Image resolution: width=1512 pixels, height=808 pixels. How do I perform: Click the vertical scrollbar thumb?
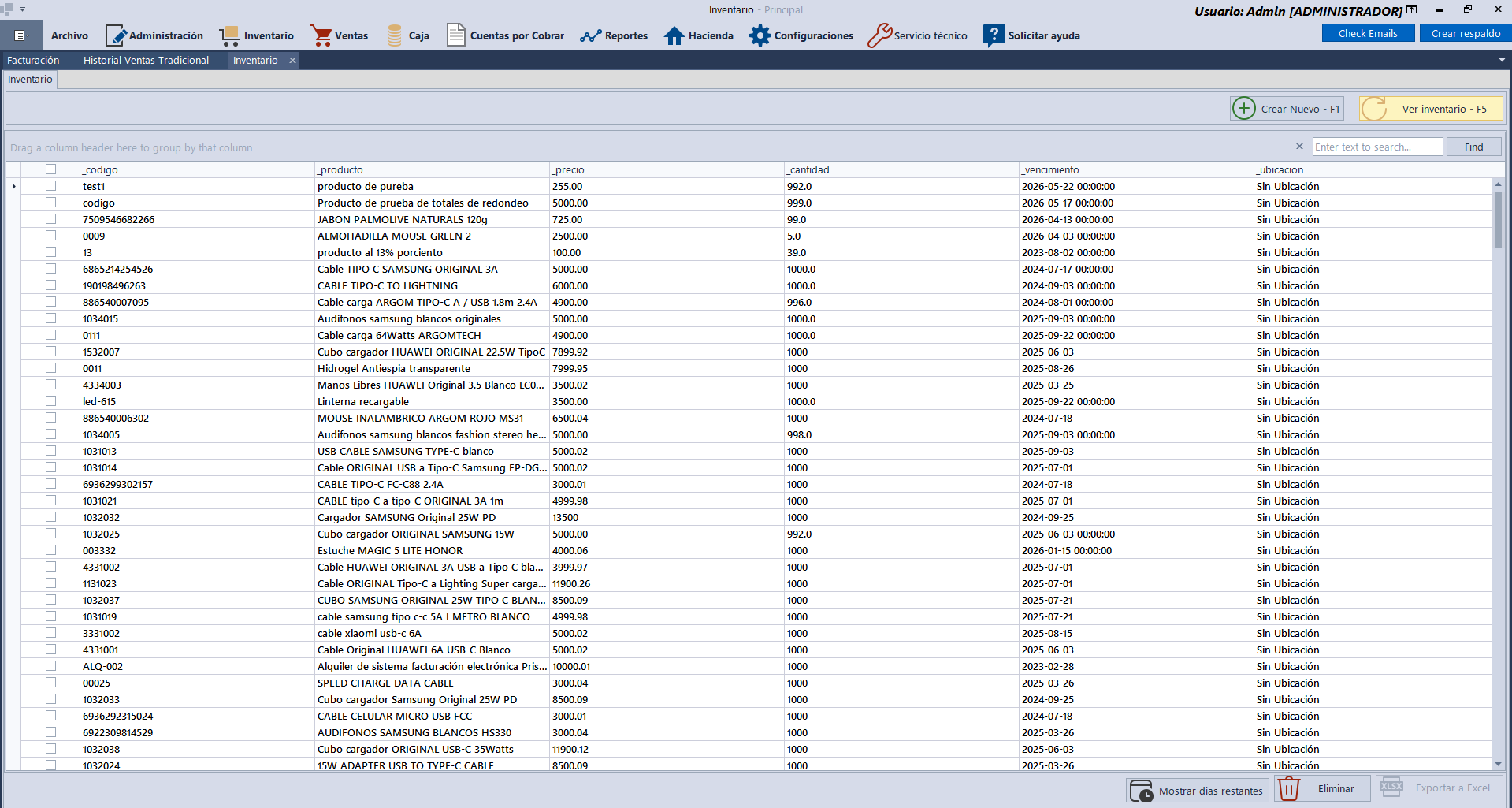click(1498, 219)
